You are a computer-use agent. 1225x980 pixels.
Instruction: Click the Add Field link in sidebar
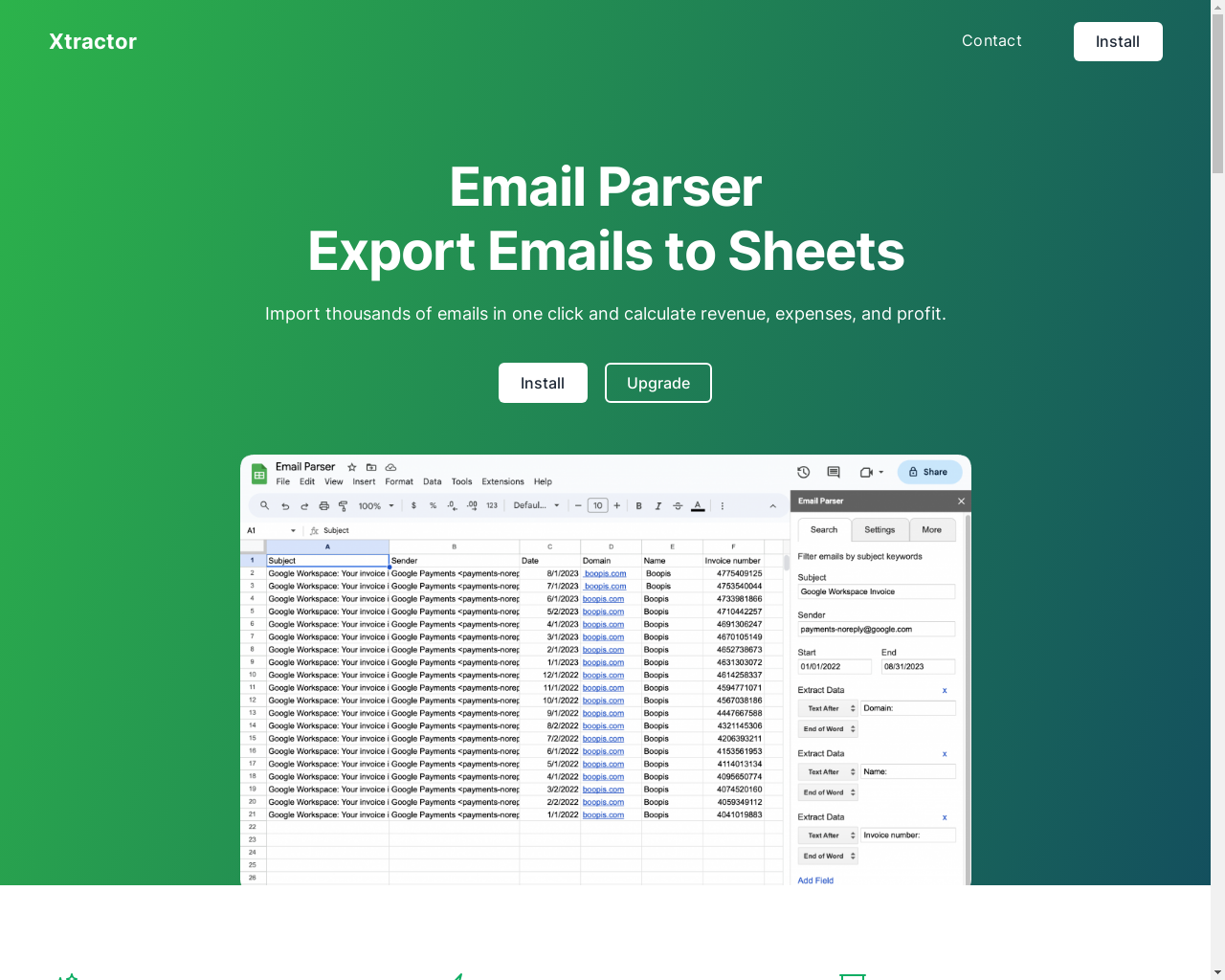[x=815, y=880]
